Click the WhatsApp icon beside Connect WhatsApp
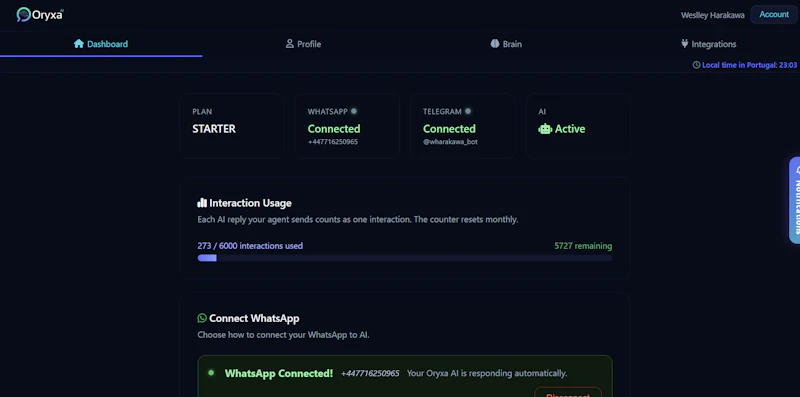 point(202,318)
